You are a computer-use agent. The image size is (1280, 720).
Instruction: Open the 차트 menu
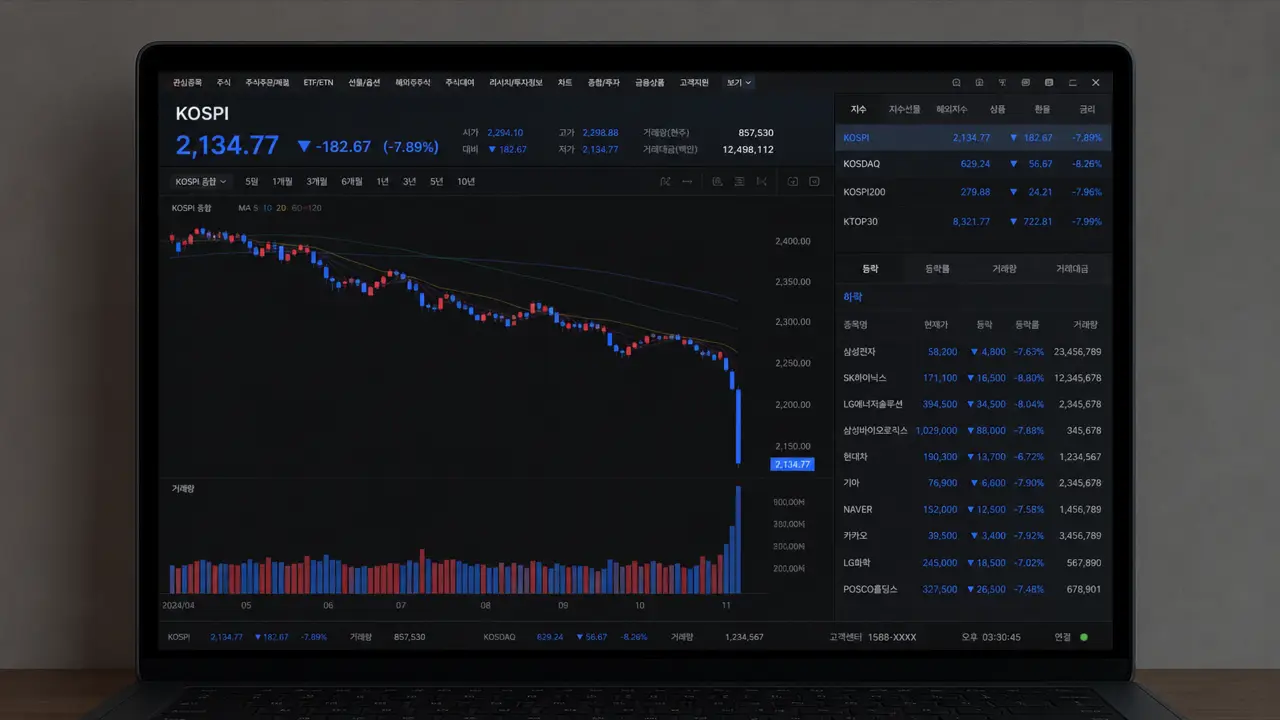[x=565, y=82]
